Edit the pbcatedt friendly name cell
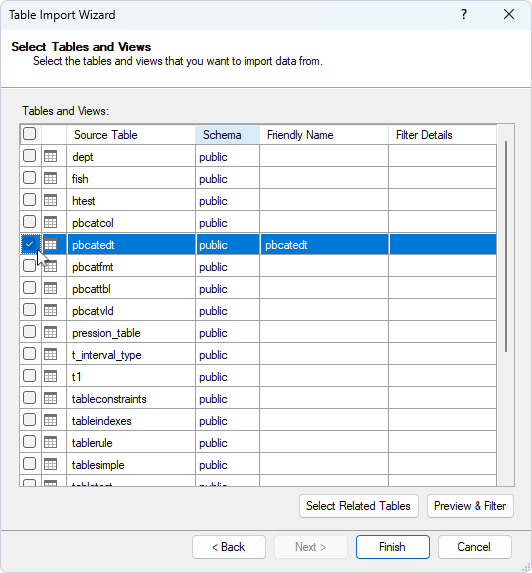 tap(324, 244)
